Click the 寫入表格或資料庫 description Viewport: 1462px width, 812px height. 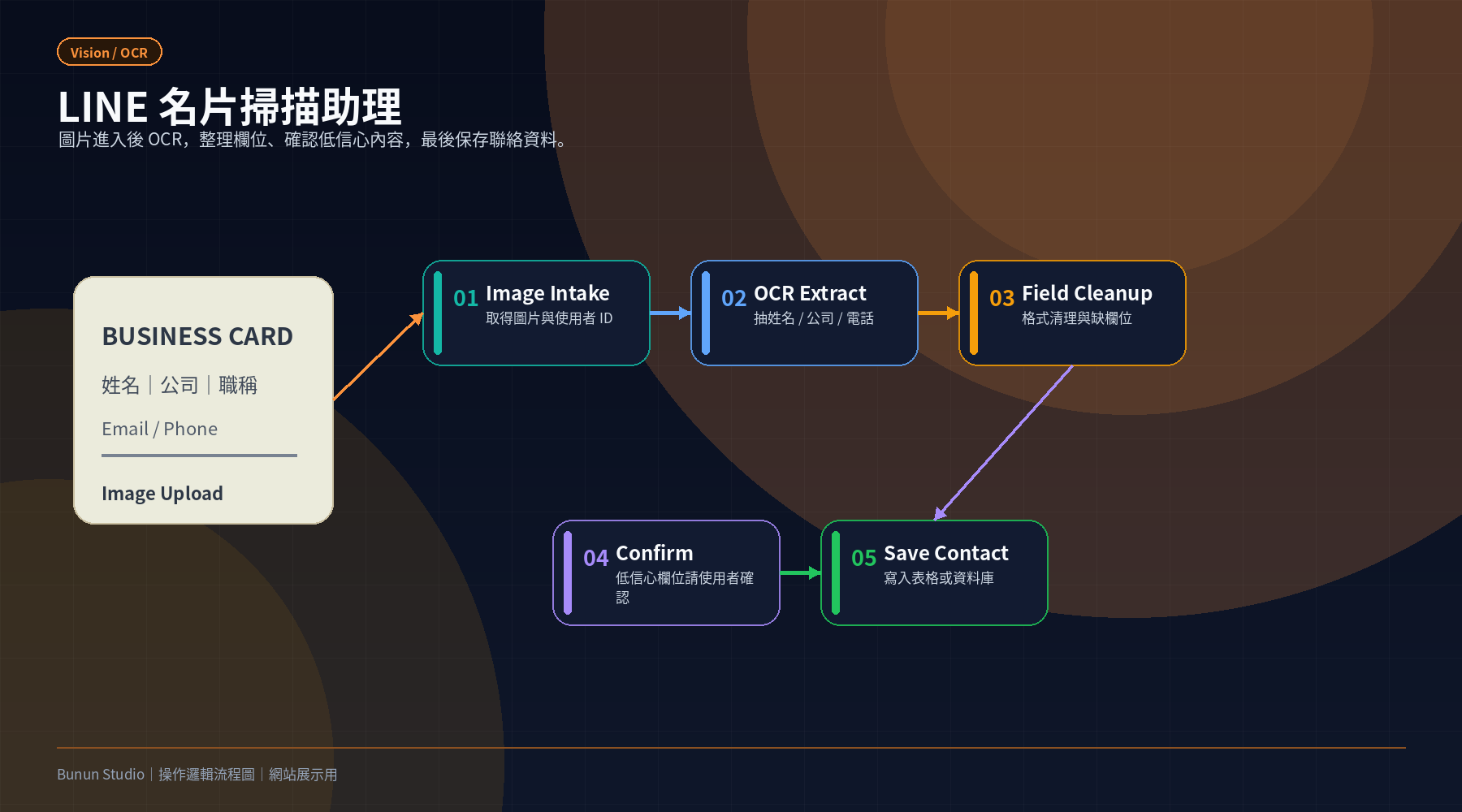[x=939, y=578]
